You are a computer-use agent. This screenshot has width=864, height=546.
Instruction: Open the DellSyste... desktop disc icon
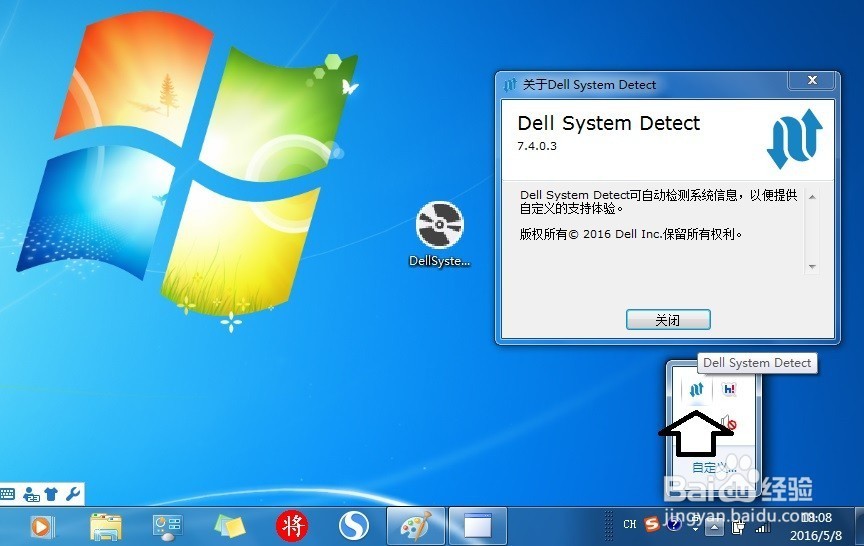pos(439,234)
